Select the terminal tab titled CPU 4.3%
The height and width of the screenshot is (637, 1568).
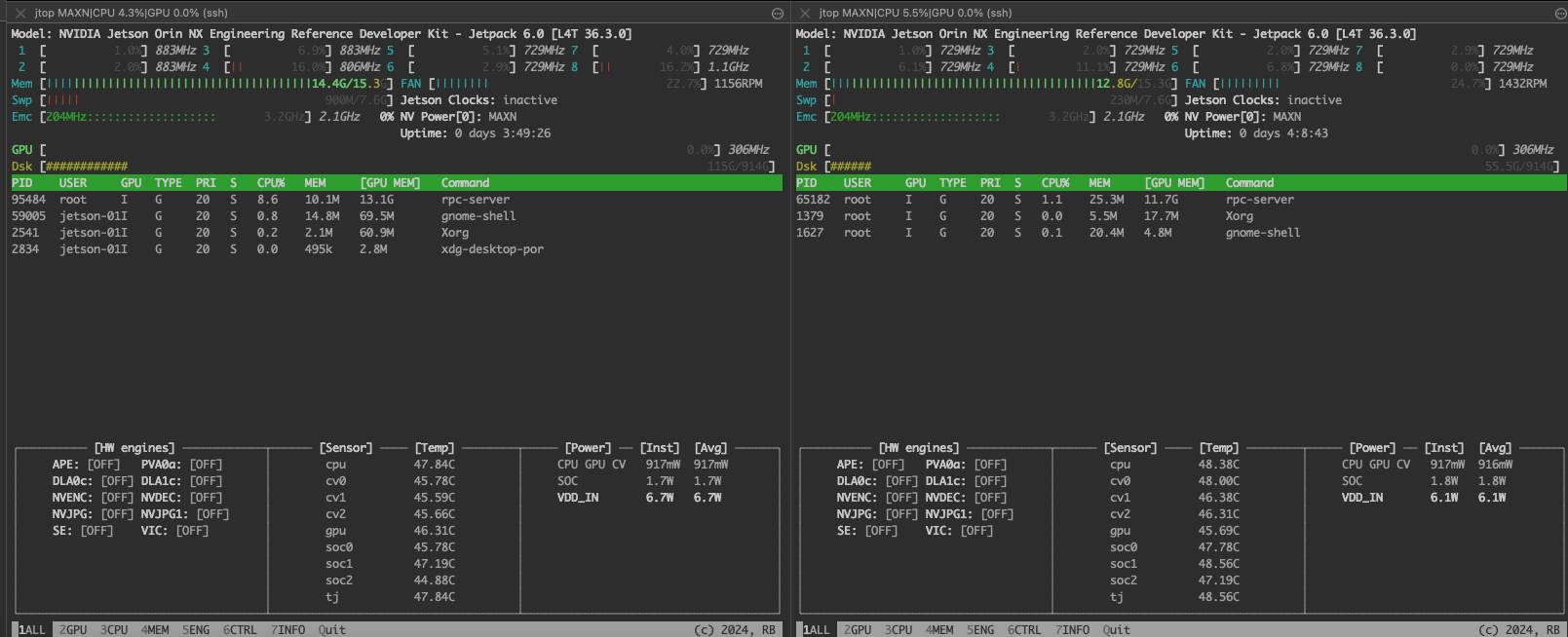131,13
